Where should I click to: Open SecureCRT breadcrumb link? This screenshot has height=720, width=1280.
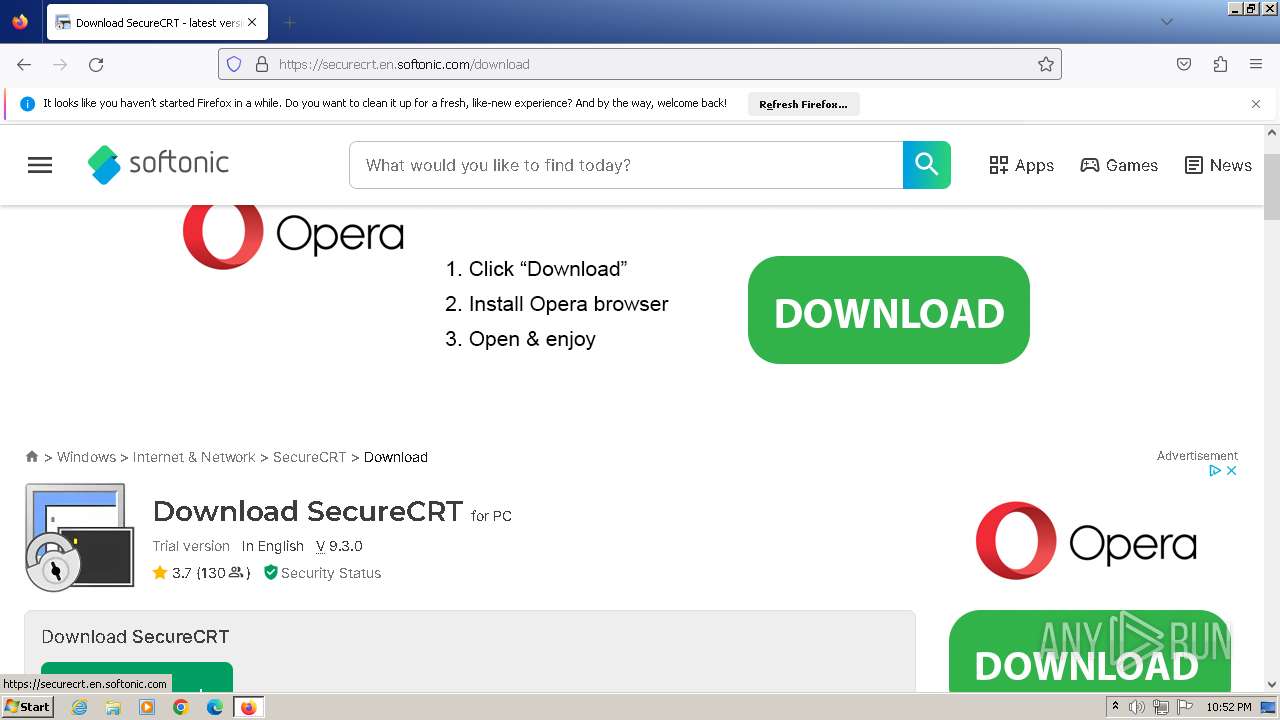tap(309, 457)
